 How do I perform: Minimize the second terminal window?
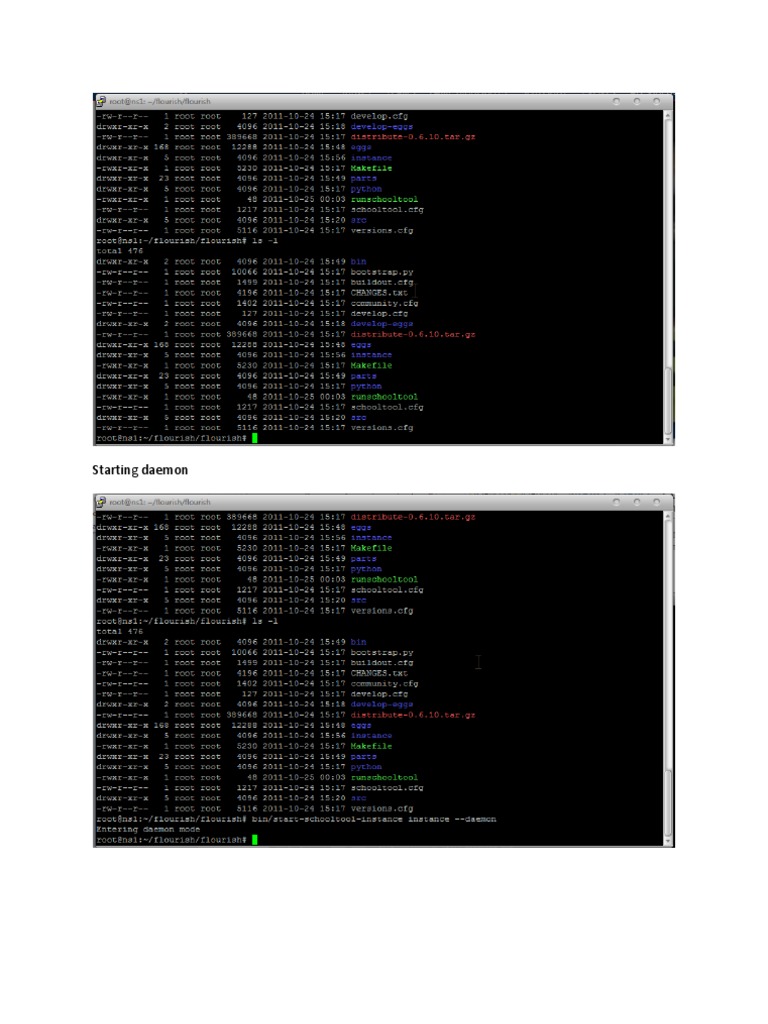point(616,502)
